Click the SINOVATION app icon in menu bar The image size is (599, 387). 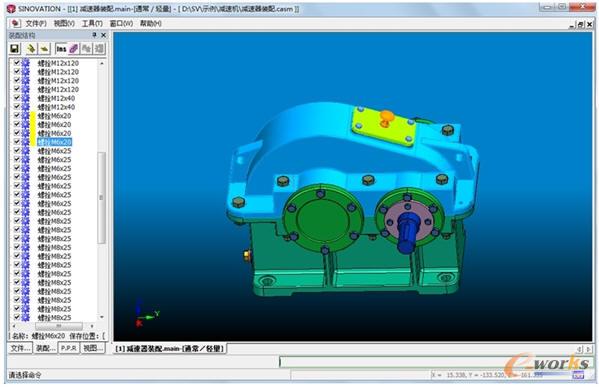(15, 24)
